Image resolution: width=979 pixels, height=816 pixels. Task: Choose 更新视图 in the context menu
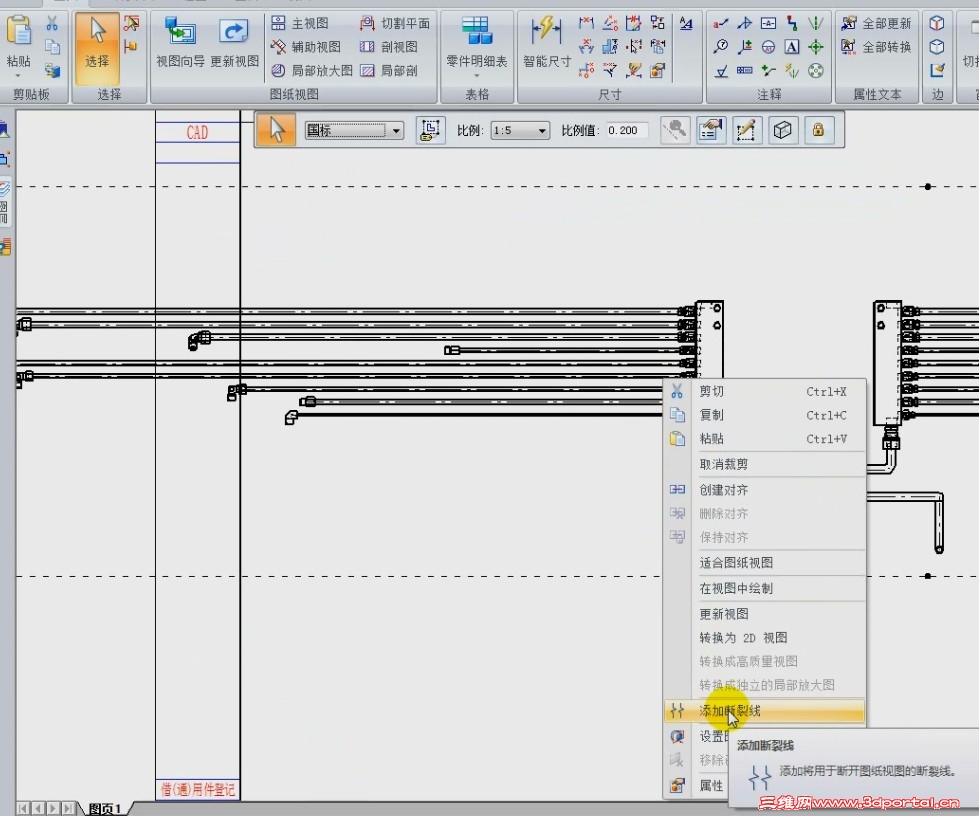[765, 614]
